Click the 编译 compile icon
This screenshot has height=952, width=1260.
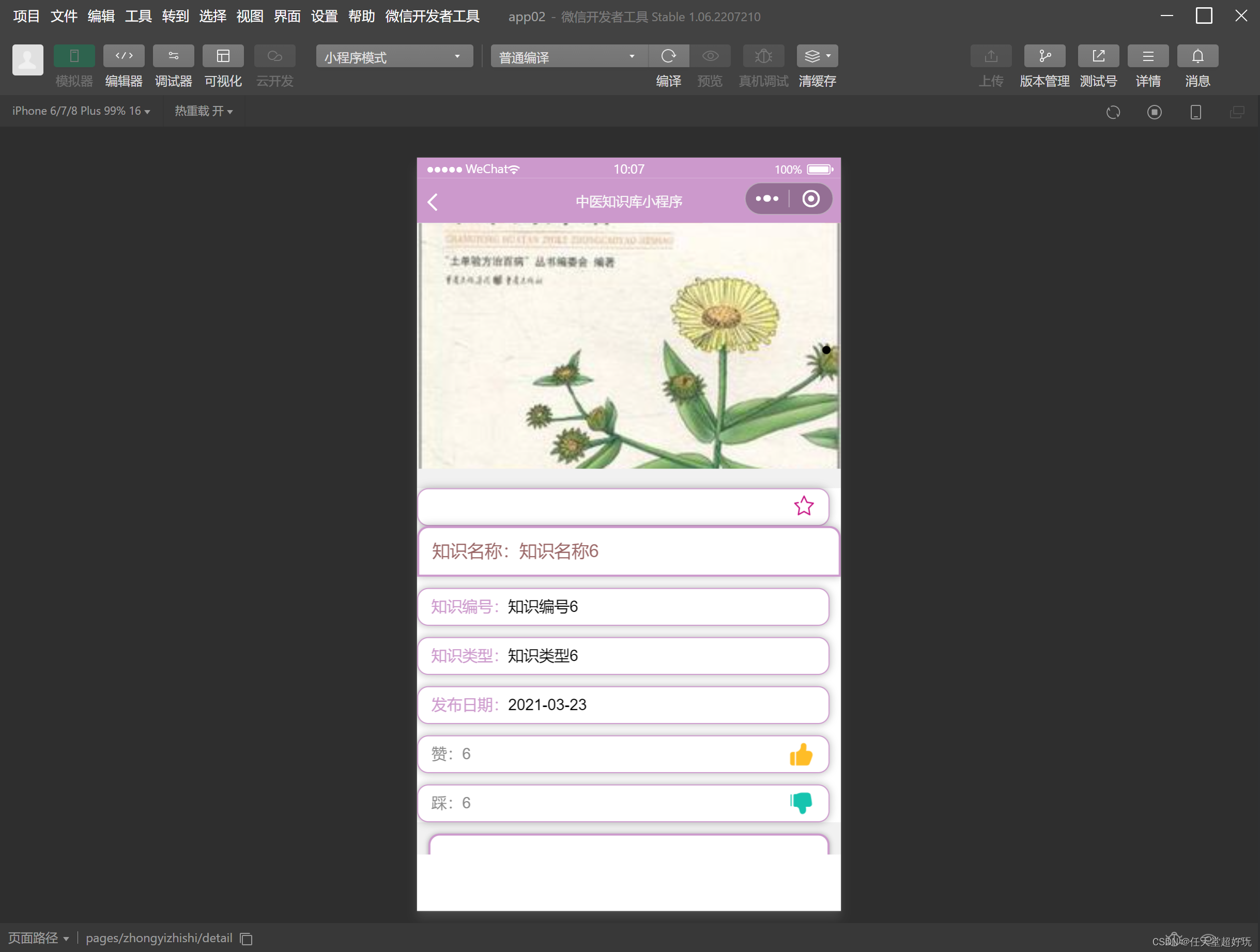click(x=668, y=56)
